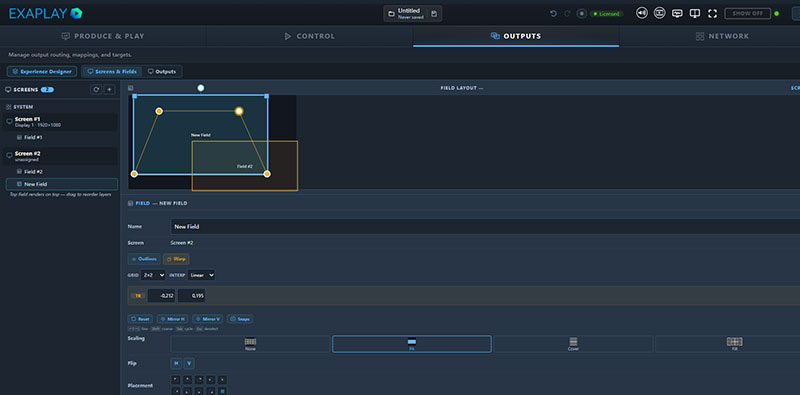Click the undo arrow icon
800x395 pixels.
[x=554, y=14]
